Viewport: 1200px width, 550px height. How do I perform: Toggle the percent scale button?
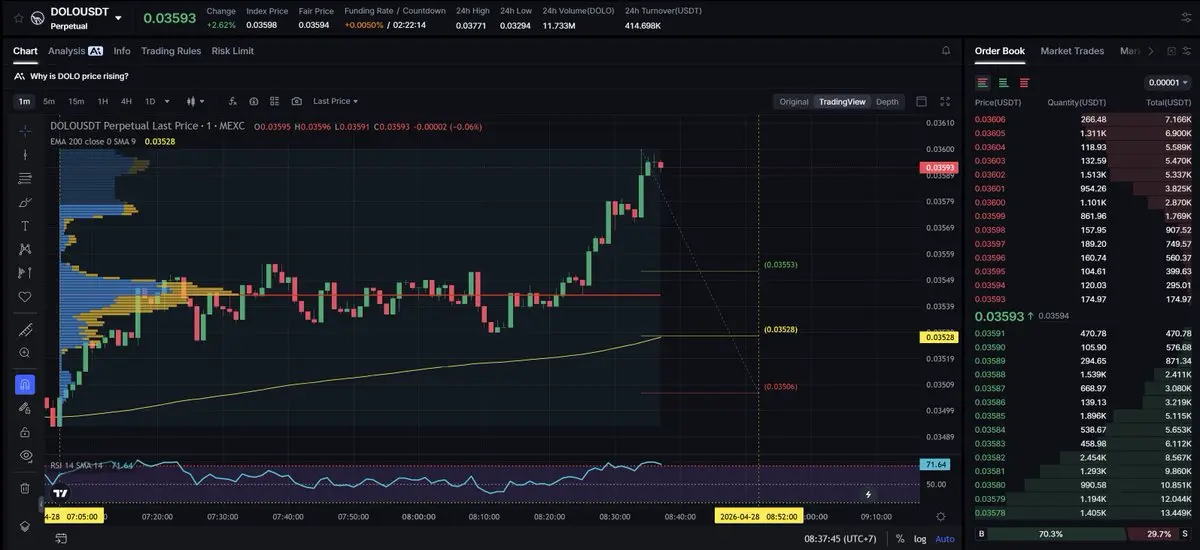(x=900, y=539)
